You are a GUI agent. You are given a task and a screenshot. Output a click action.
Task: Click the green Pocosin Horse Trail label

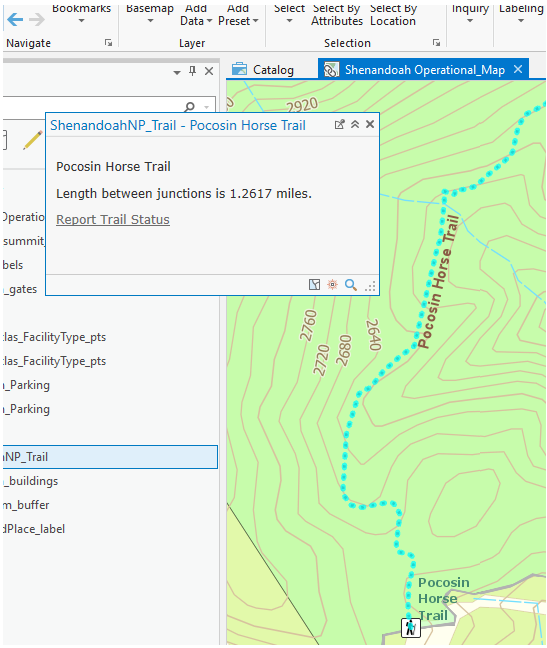point(443,599)
